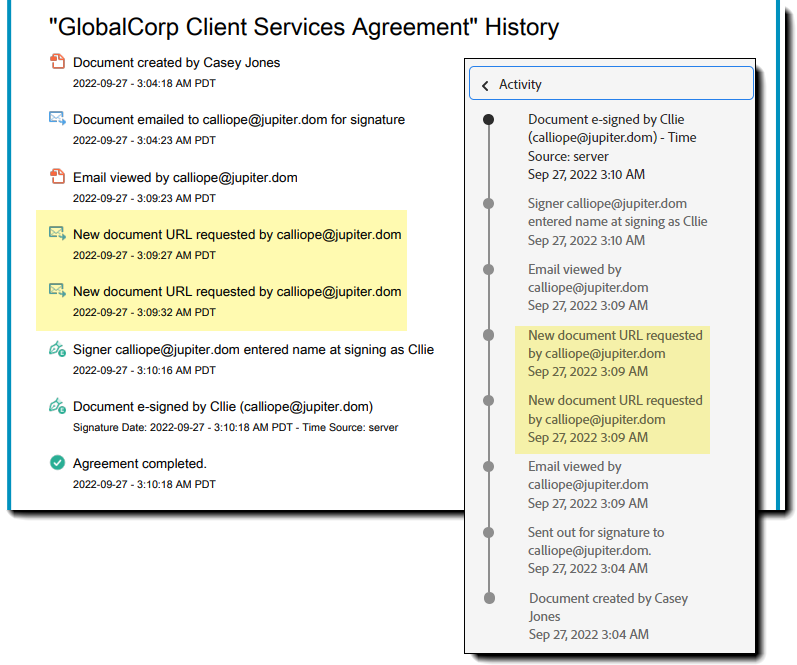Viewport: 797px width, 665px height.
Task: Click the Activity timestamp Sep 27, 2022 3:10 AM under e-signed
Action: (x=586, y=174)
